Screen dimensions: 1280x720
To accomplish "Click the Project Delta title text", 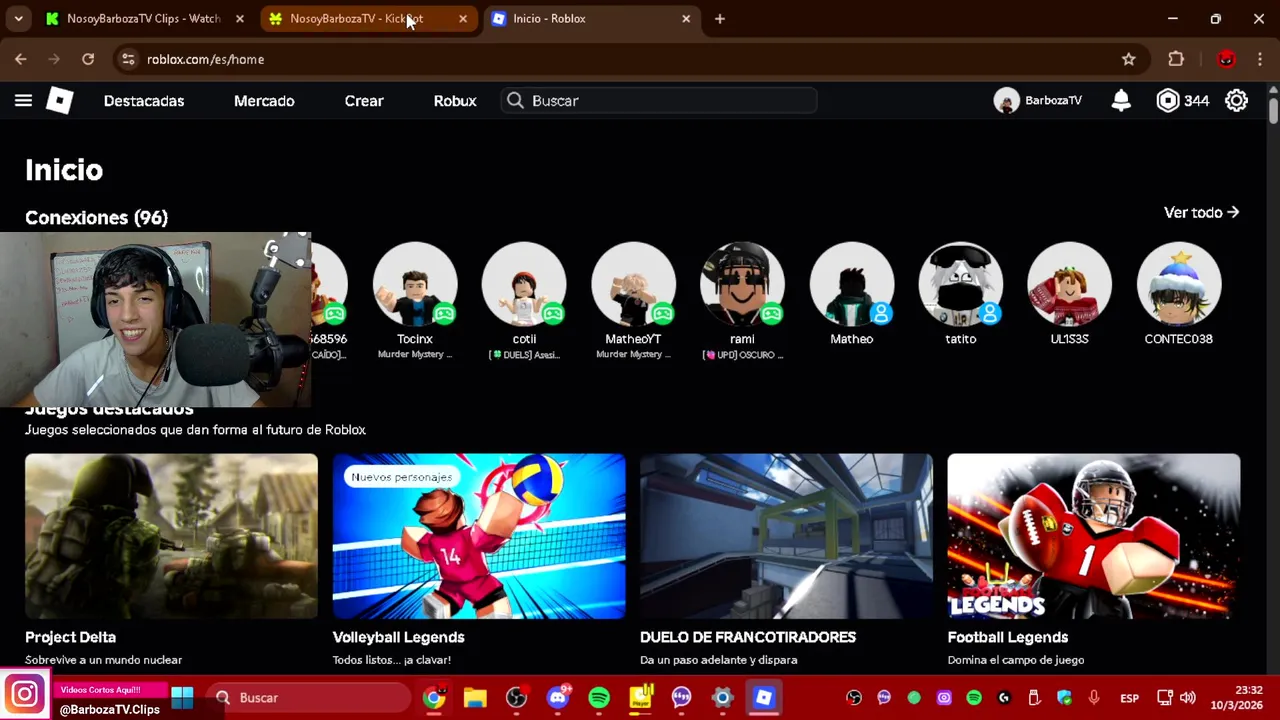I will point(70,637).
